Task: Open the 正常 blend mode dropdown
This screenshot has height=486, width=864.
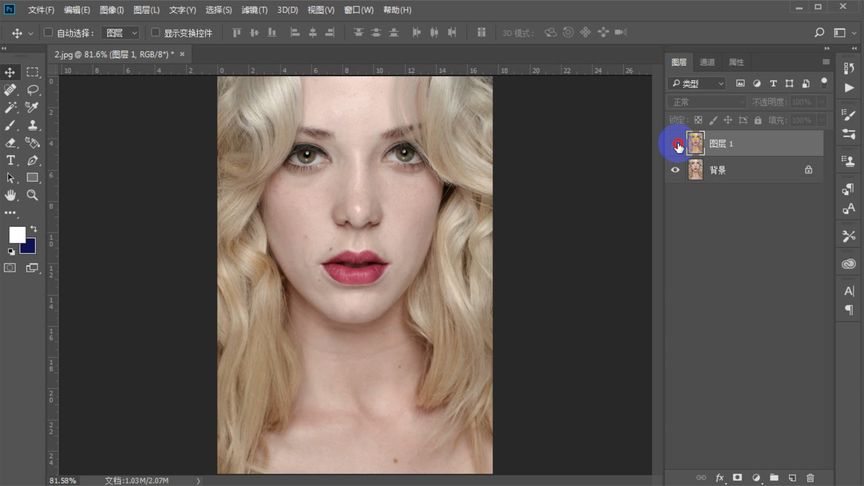Action: pyautogui.click(x=708, y=102)
